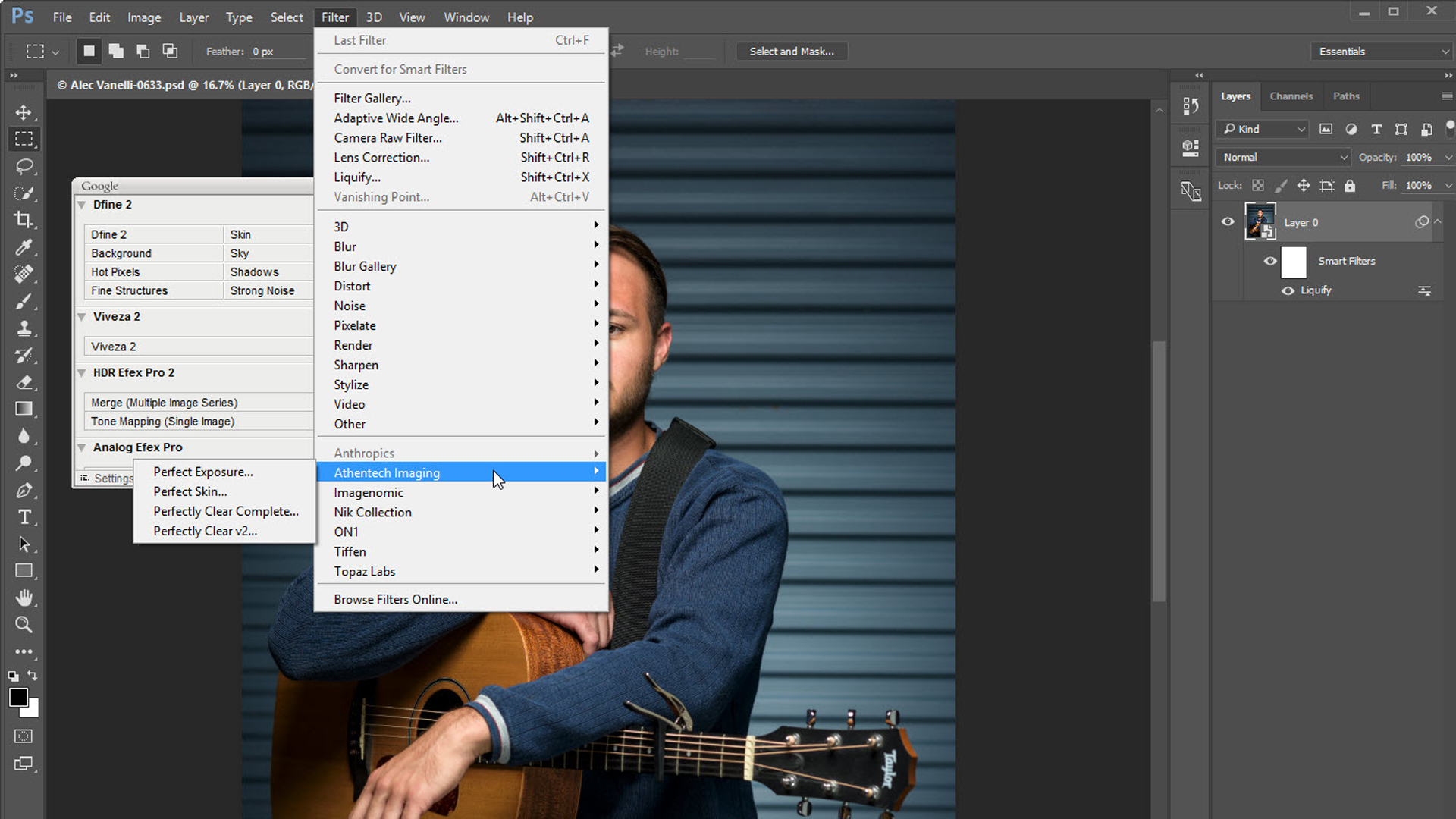Select the Zoom tool
Viewport: 1456px width, 819px height.
pos(24,624)
